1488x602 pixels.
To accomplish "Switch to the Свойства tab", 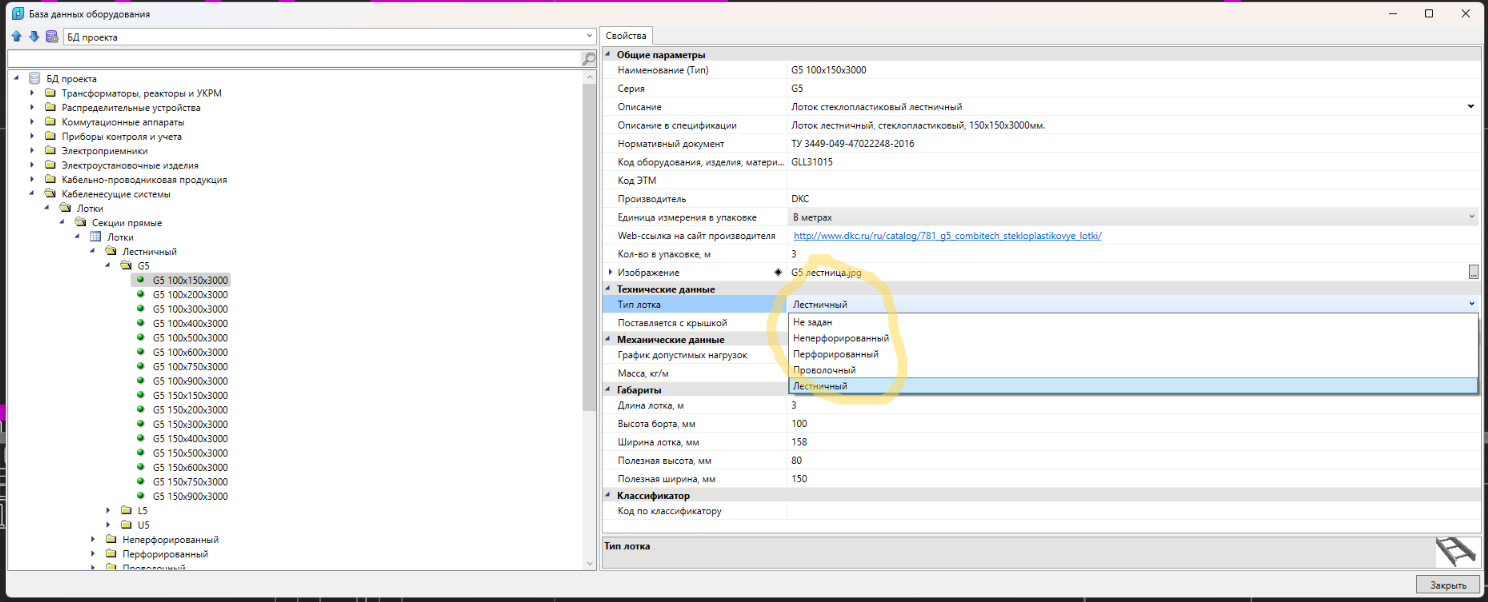I will [x=626, y=36].
